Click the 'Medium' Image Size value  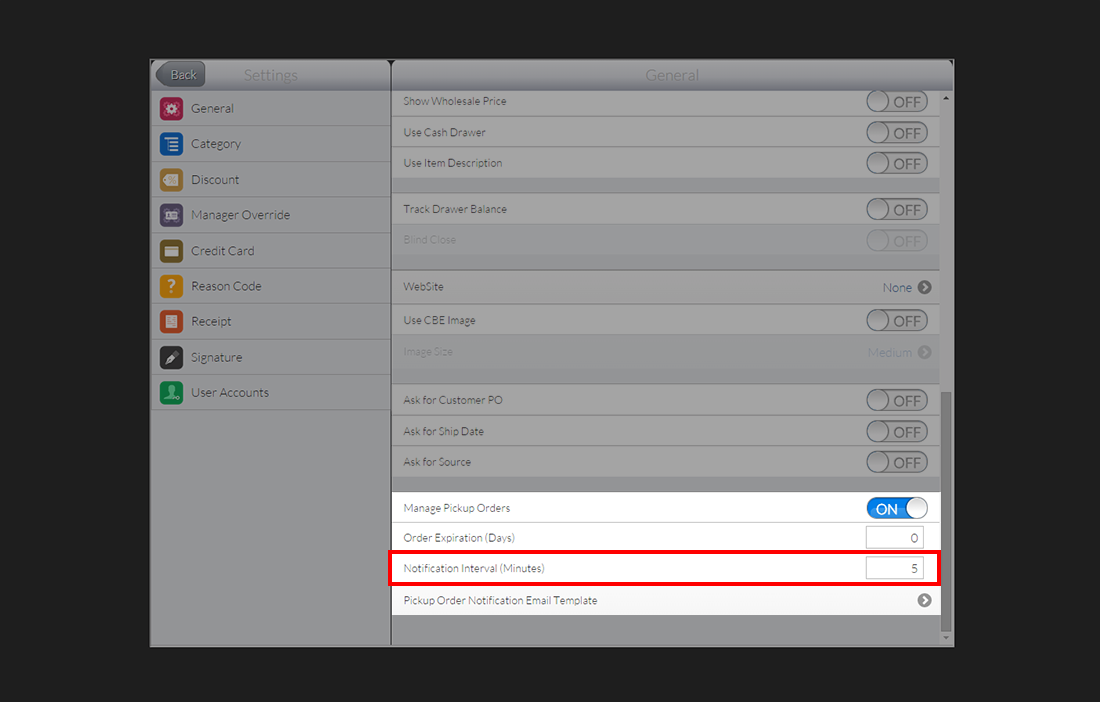890,352
